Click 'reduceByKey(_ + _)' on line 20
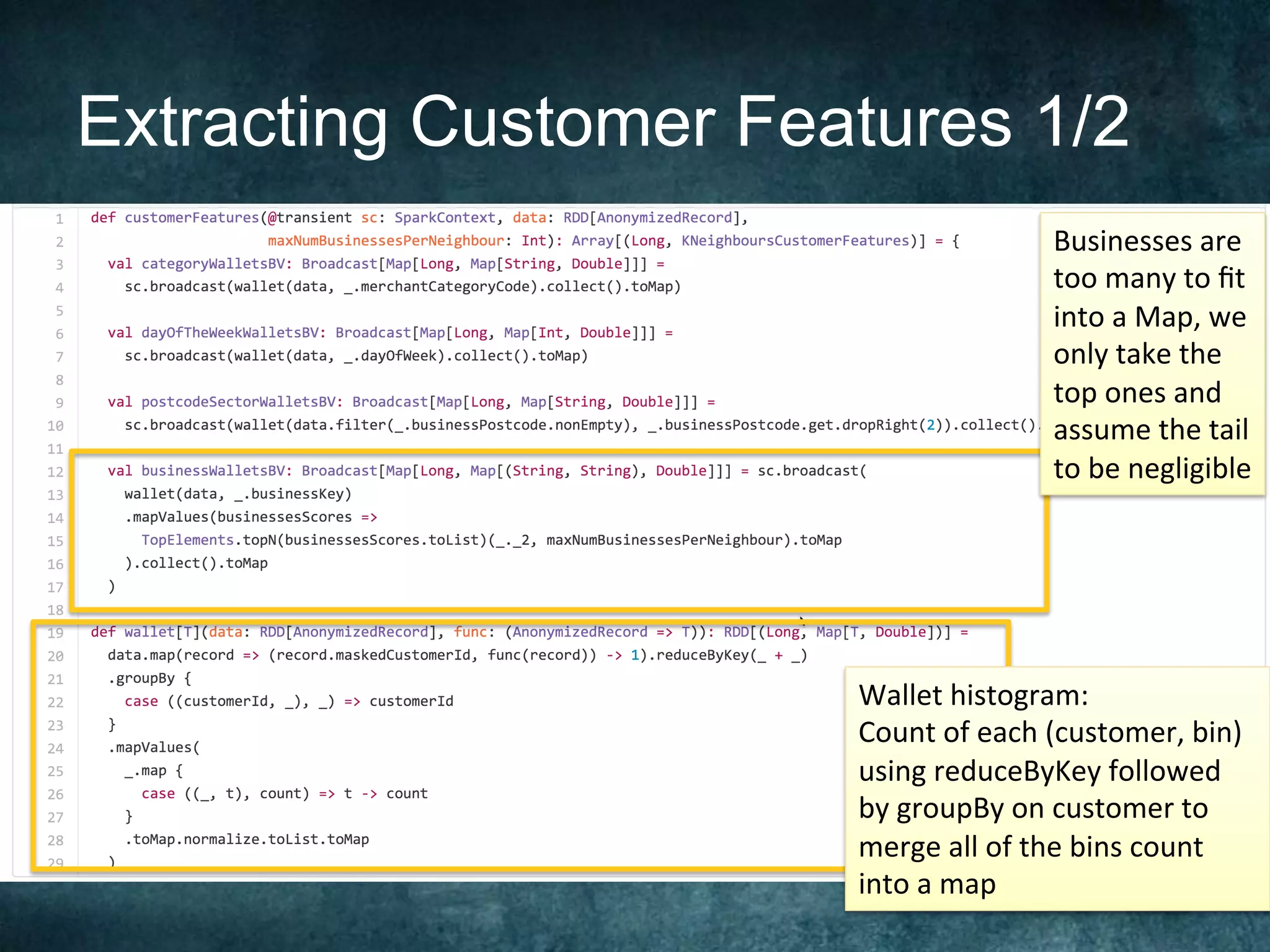Image resolution: width=1270 pixels, height=952 pixels. 732,655
